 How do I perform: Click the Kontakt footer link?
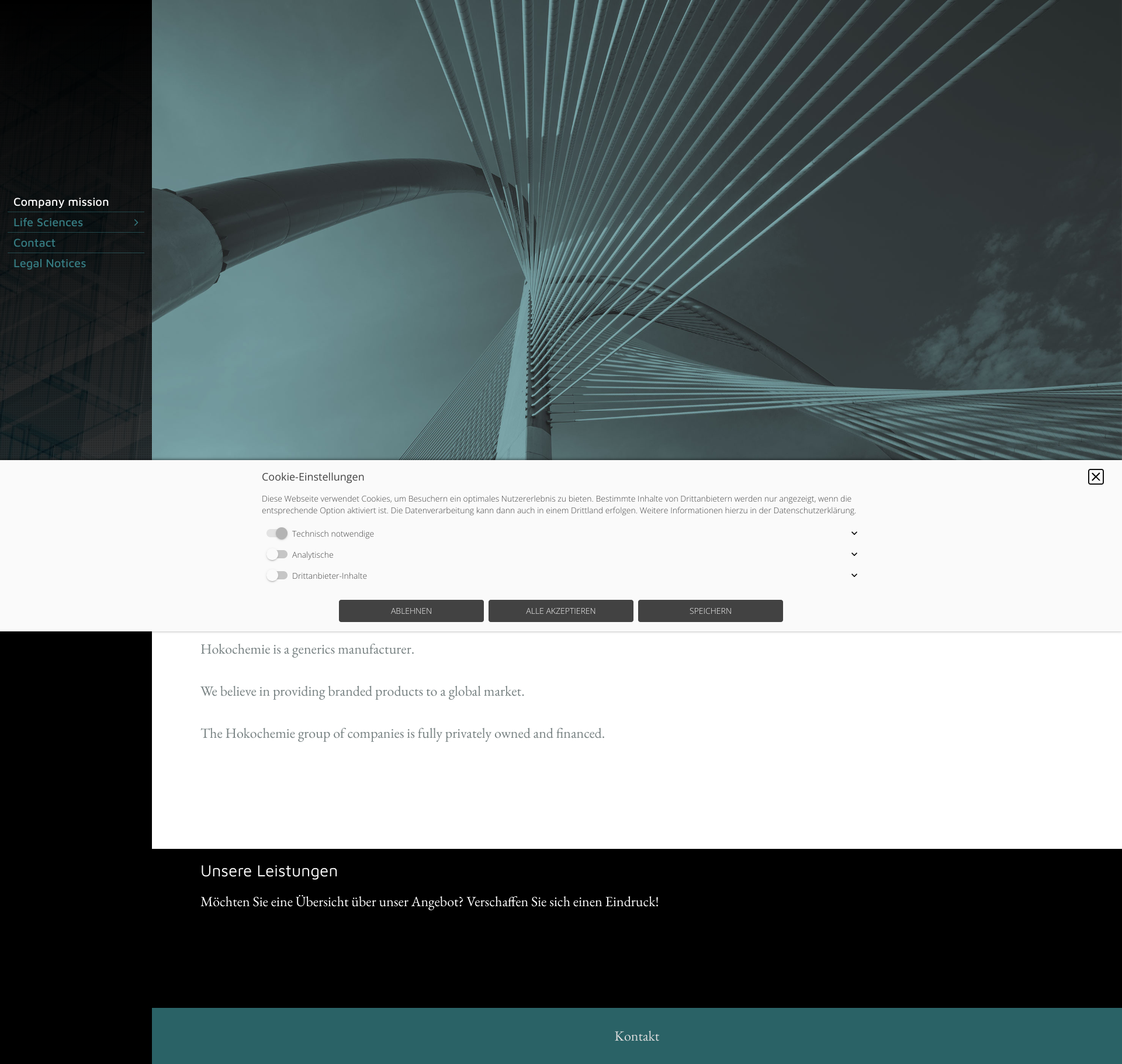(x=637, y=1036)
